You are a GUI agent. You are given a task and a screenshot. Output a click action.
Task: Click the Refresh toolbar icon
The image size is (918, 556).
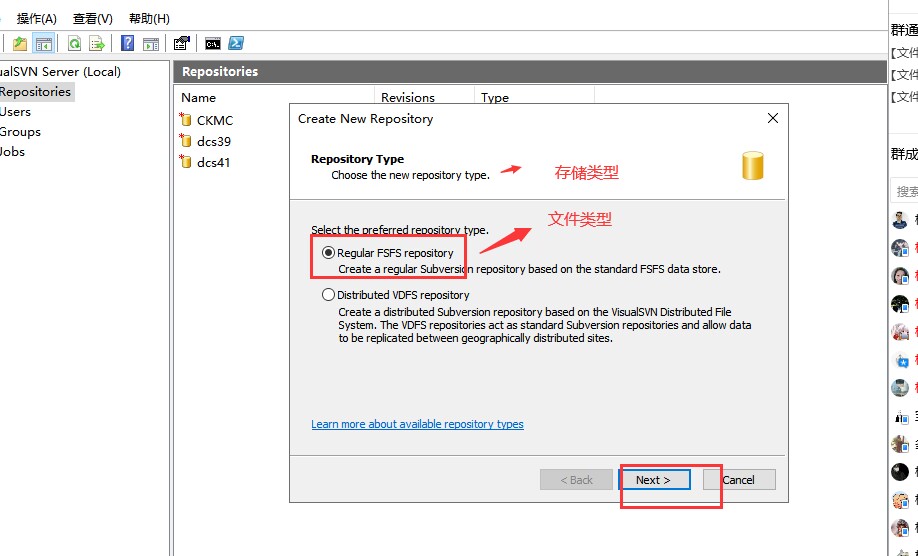pos(74,43)
